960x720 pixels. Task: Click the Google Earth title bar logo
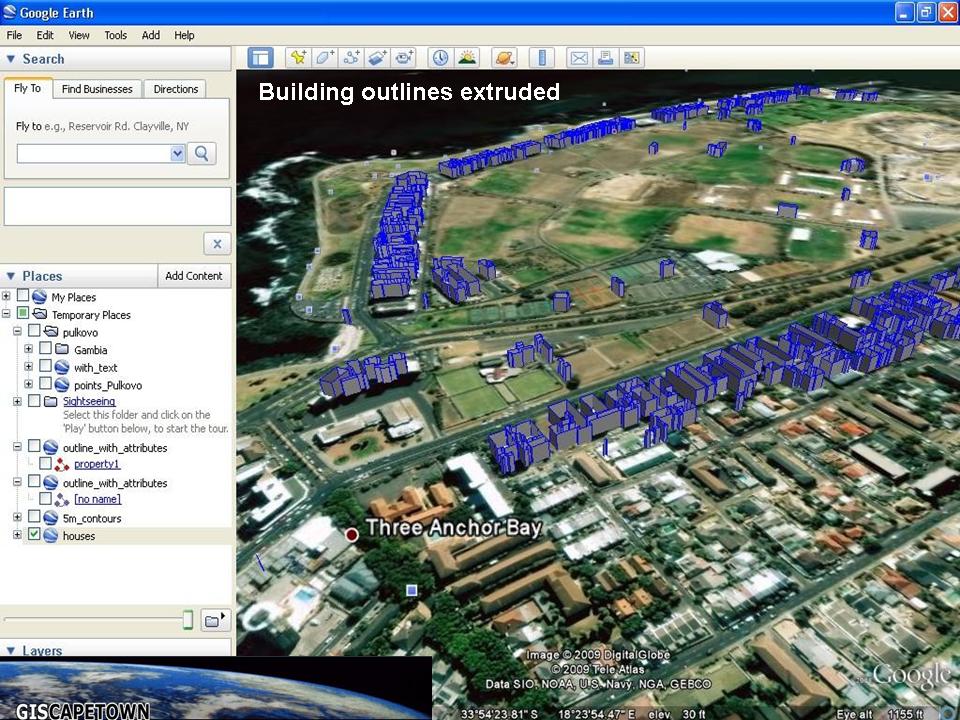click(9, 12)
